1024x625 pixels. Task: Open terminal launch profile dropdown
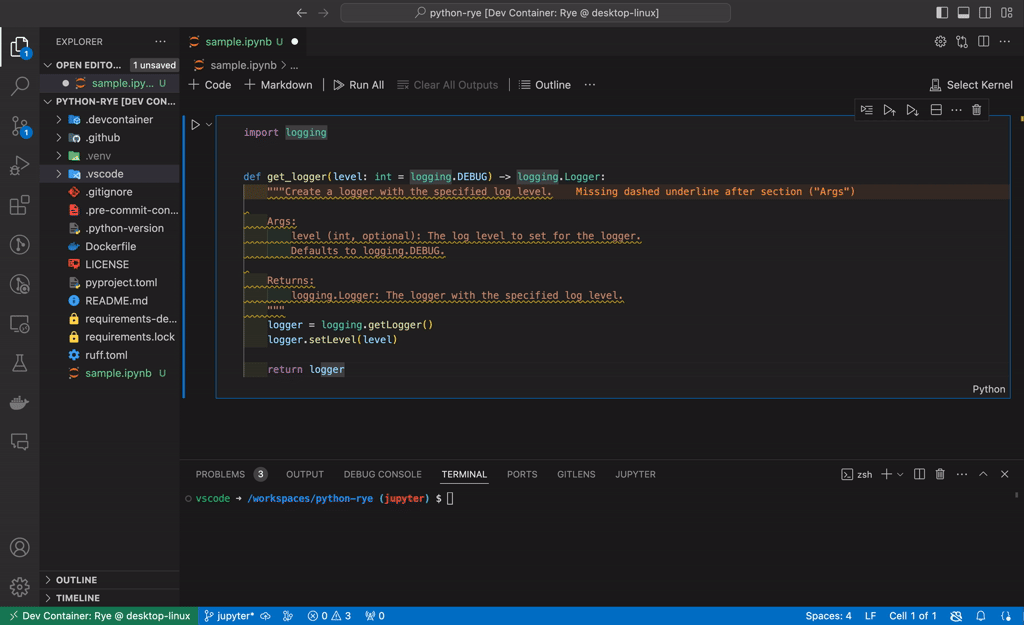pos(900,474)
